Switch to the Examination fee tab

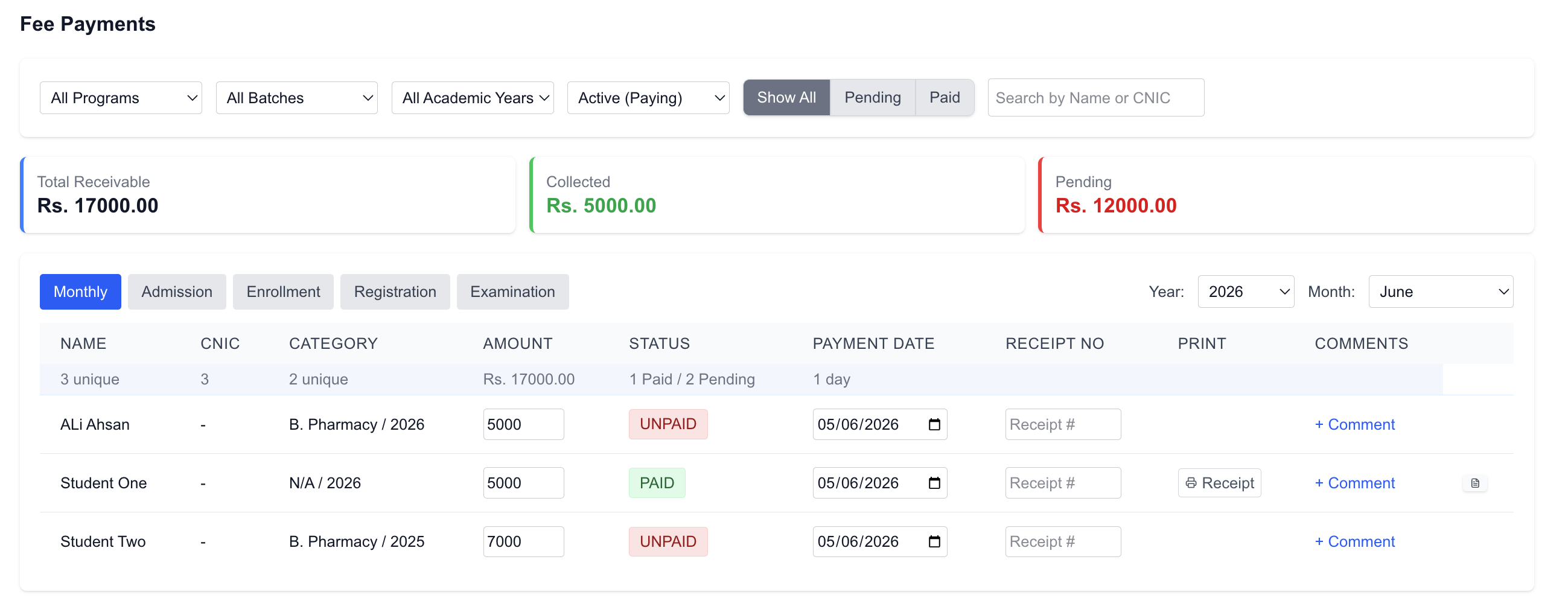(512, 292)
